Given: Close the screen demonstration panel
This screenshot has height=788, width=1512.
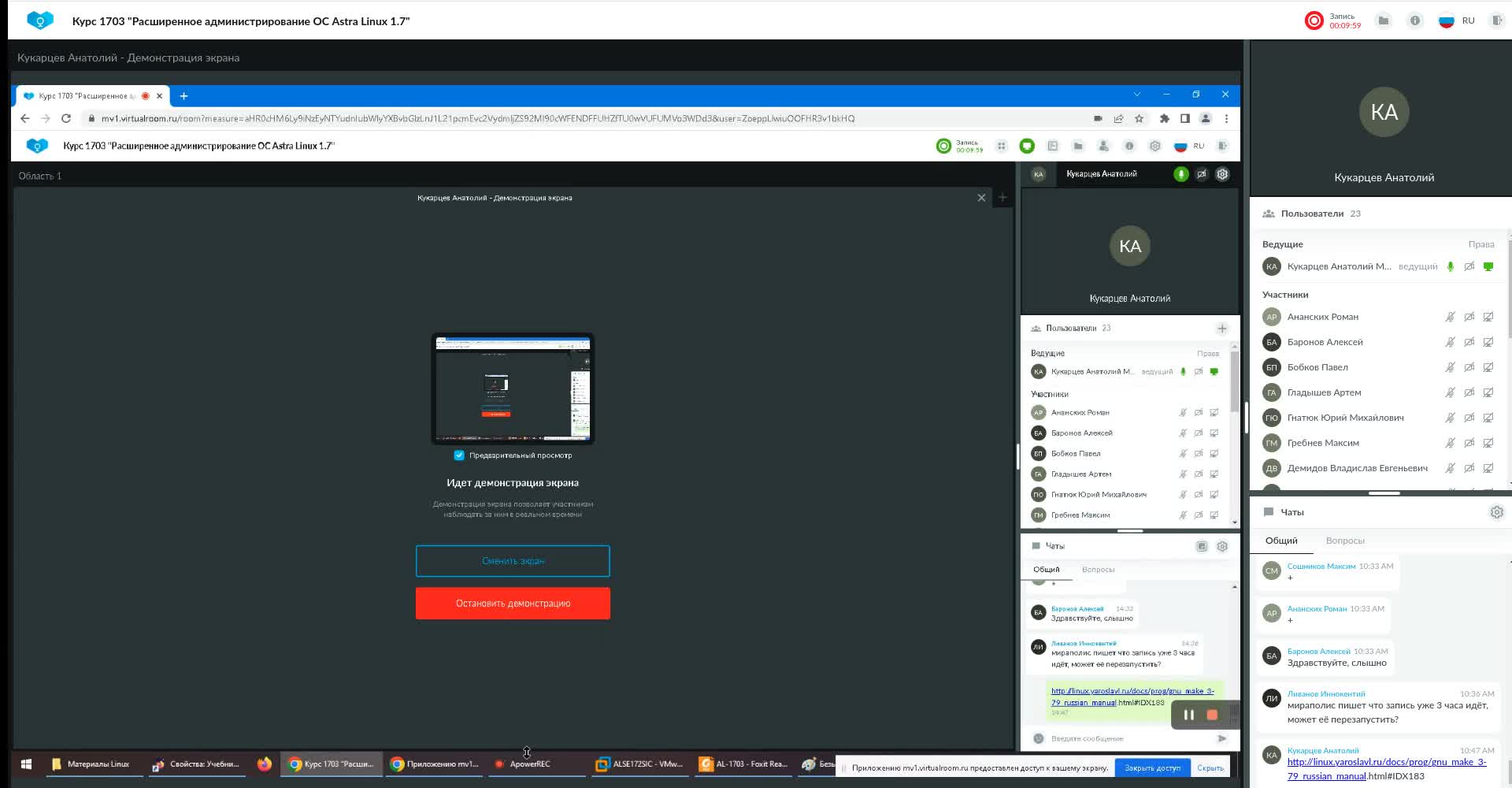Looking at the screenshot, I should [981, 198].
